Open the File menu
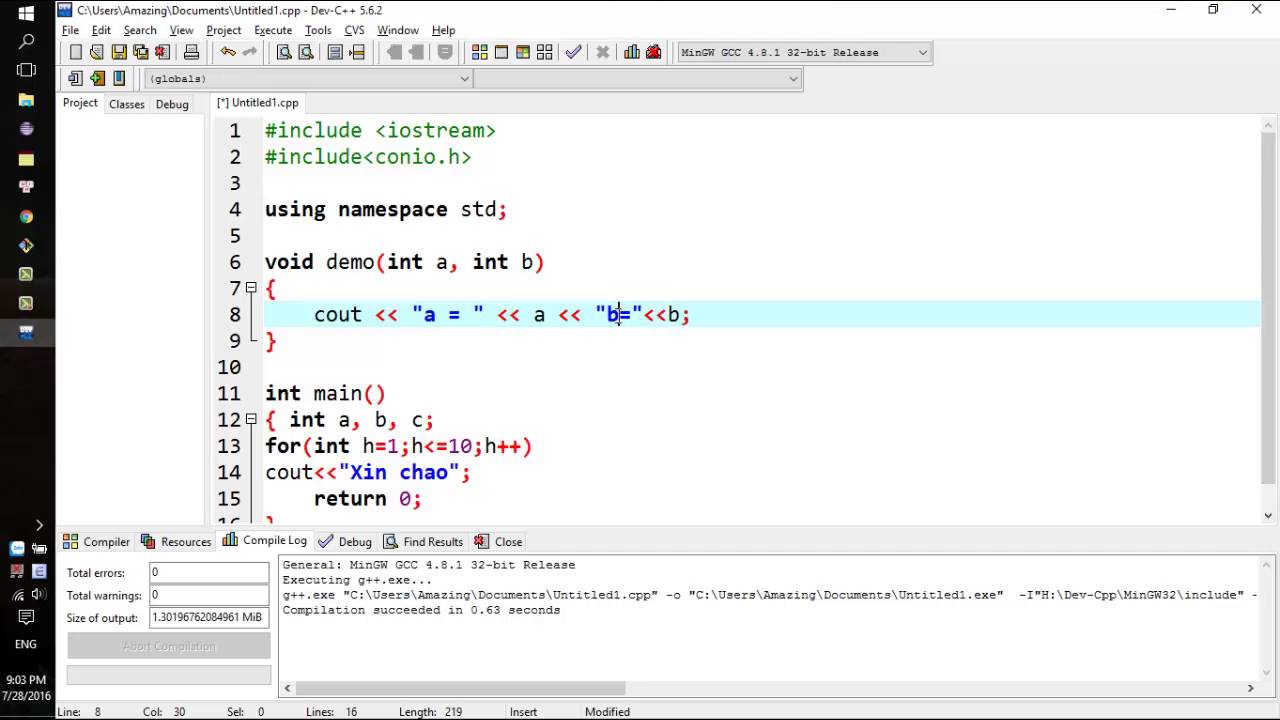The image size is (1280, 720). [x=70, y=30]
